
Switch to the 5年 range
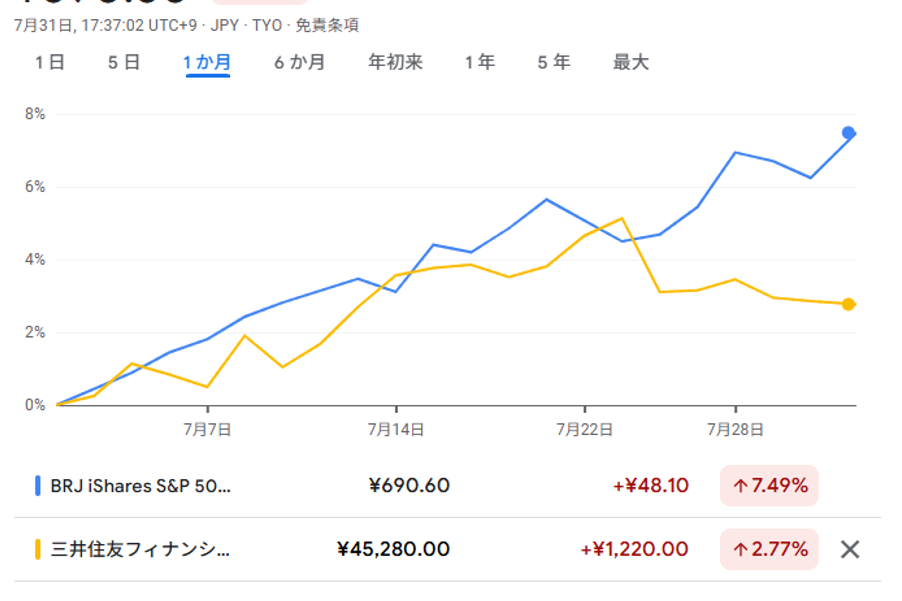pyautogui.click(x=553, y=62)
